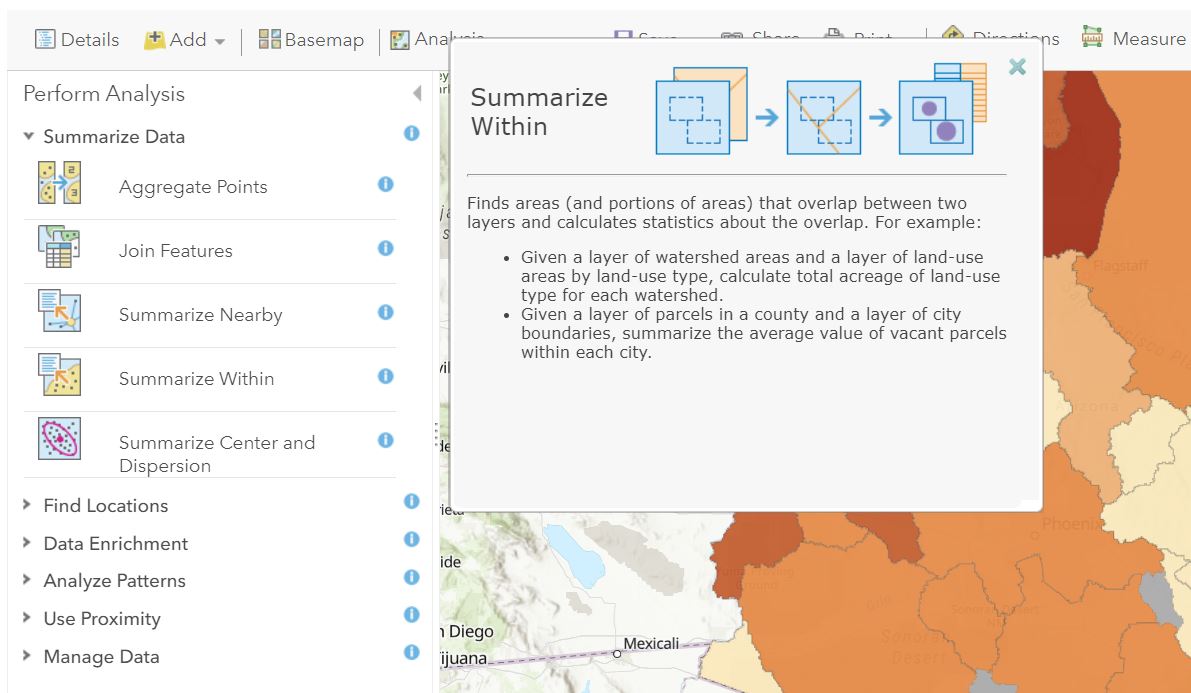The width and height of the screenshot is (1191, 693).
Task: Open the Basemap gallery
Action: click(x=311, y=40)
